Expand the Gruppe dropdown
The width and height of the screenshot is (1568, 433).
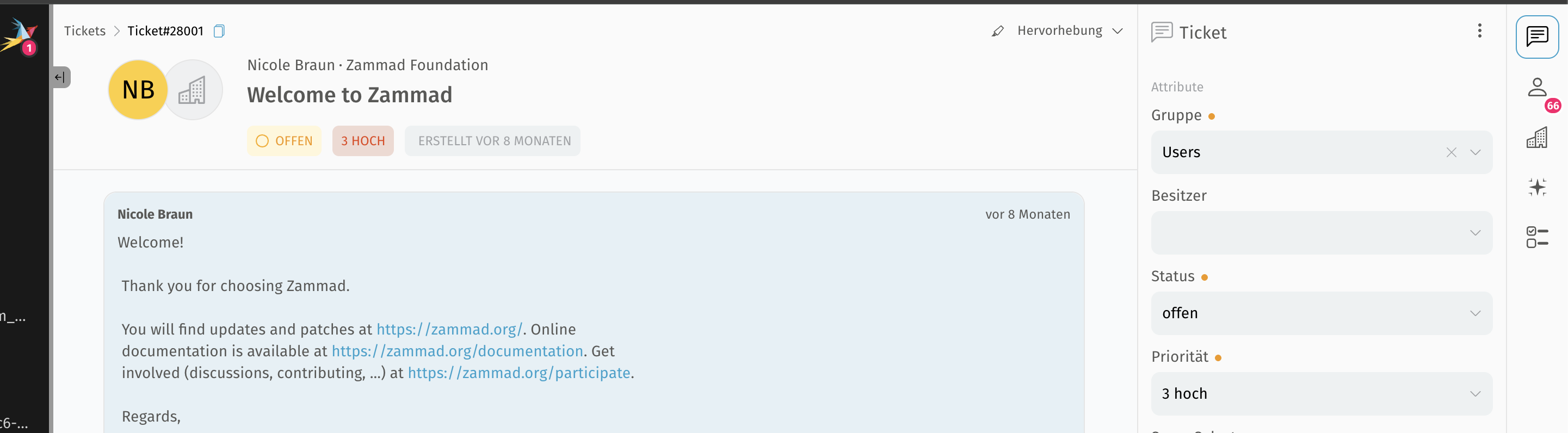(x=1476, y=153)
